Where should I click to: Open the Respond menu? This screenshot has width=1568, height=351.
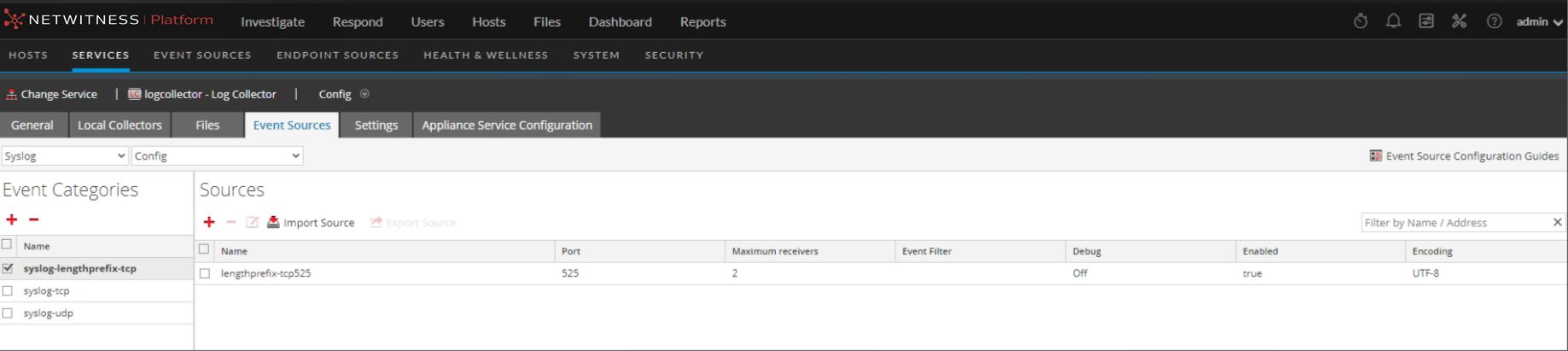point(358,21)
